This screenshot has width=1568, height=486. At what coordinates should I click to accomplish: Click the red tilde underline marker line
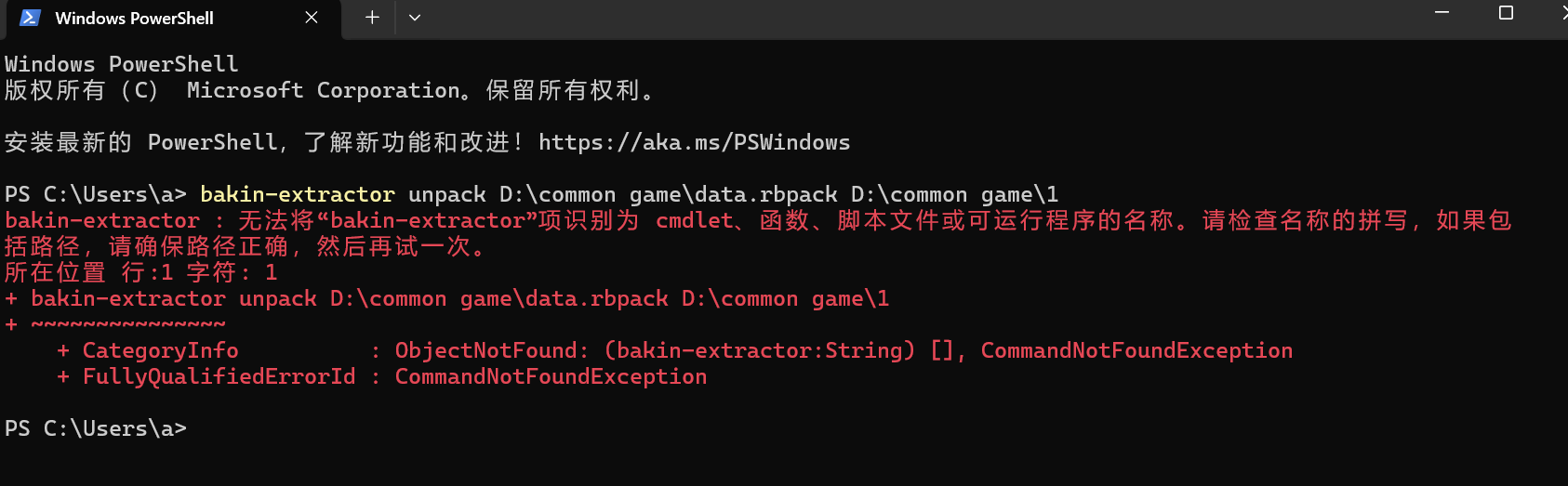point(115,324)
